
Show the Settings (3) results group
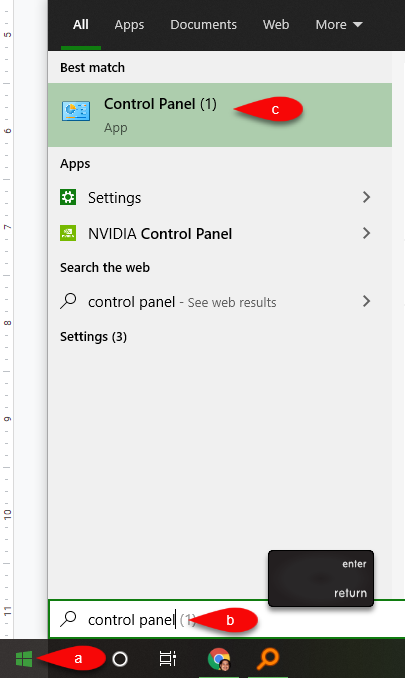93,336
